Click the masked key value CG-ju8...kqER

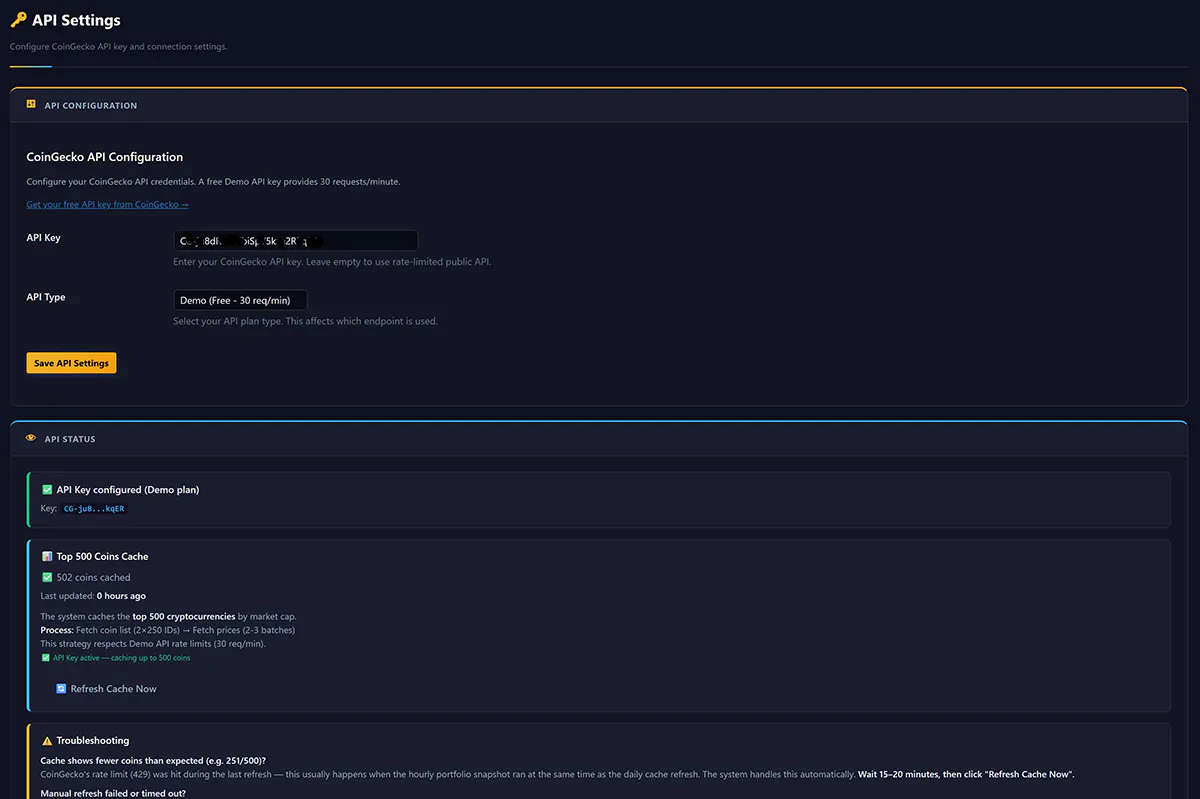[x=95, y=509]
